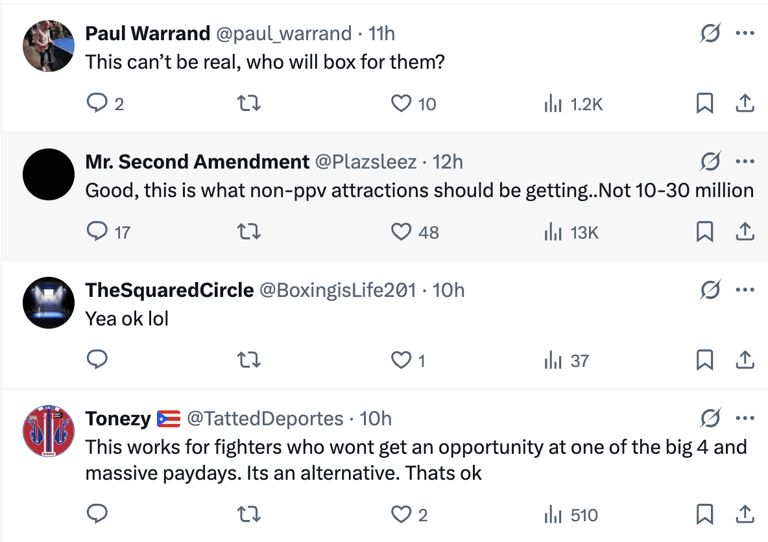
Task: Repost Paul Warrand's tweet
Action: point(250,103)
